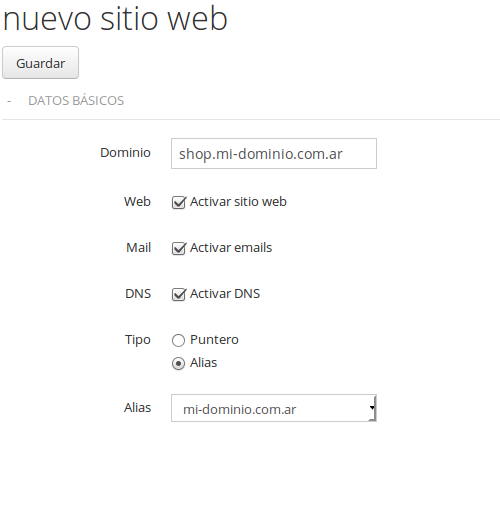The image size is (500, 529).
Task: Click the 'nuevo sitio web' page heading
Action: [115, 19]
